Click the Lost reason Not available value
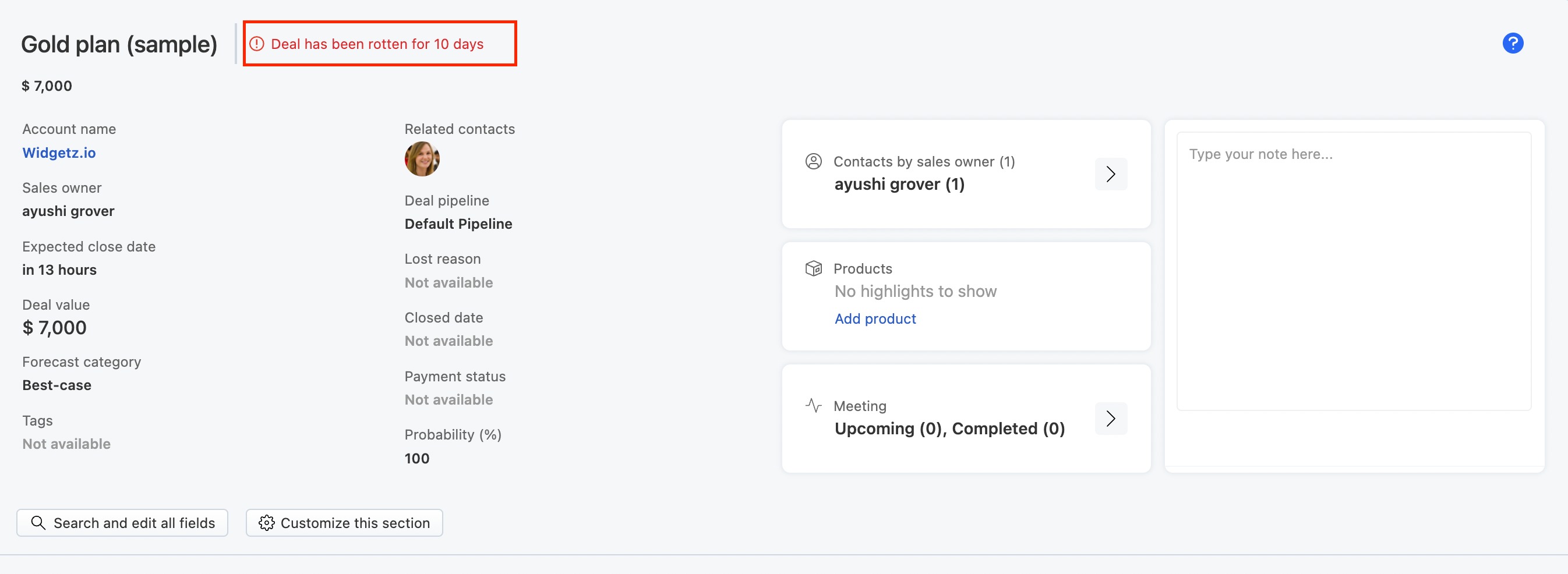 (448, 283)
